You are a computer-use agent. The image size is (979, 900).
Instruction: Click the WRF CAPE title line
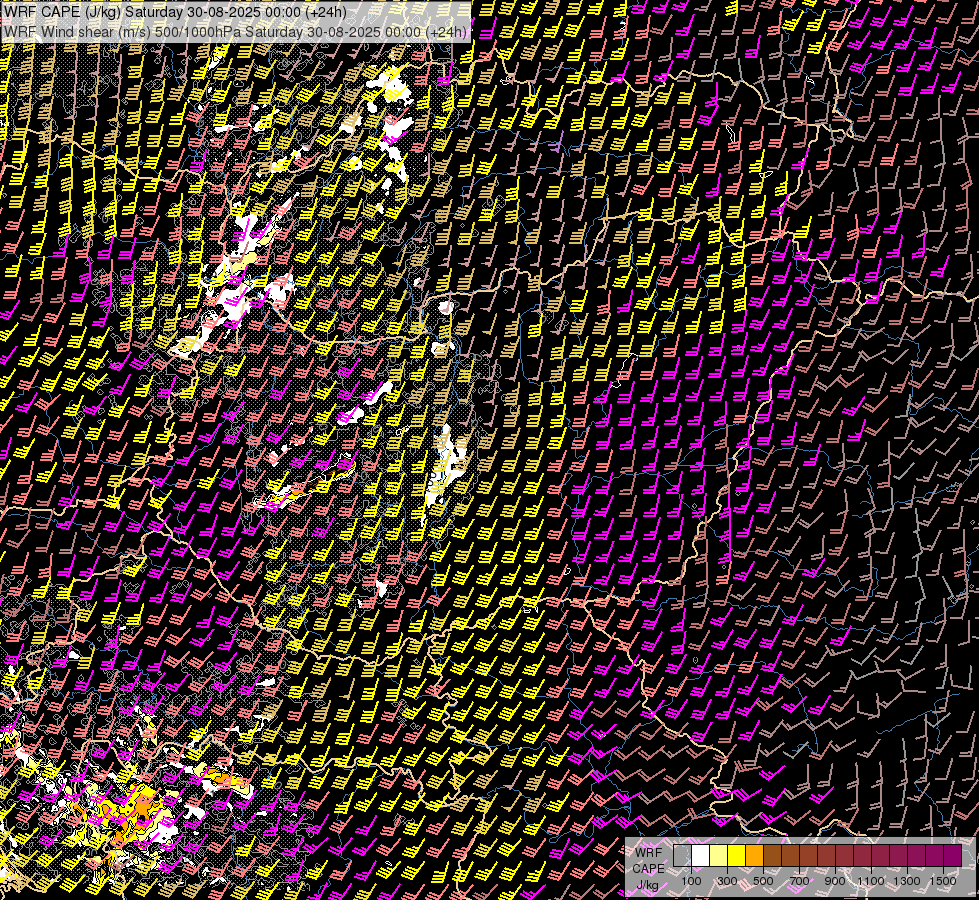point(175,12)
